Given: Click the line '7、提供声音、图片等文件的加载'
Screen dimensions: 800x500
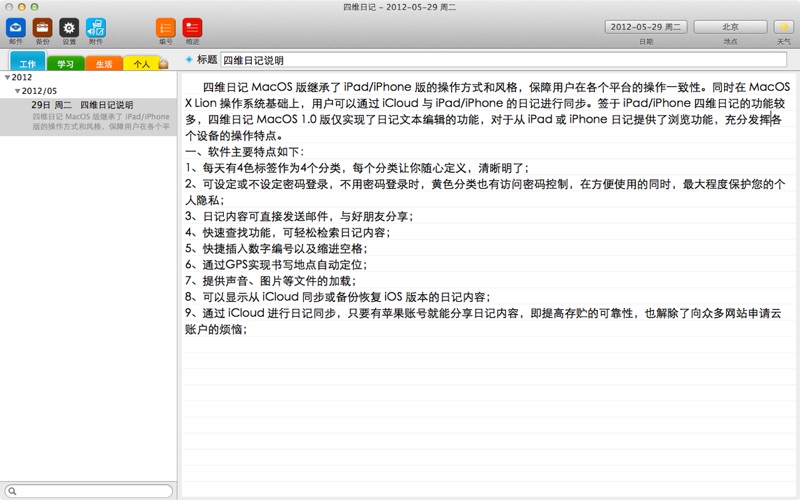Looking at the screenshot, I should tap(270, 281).
